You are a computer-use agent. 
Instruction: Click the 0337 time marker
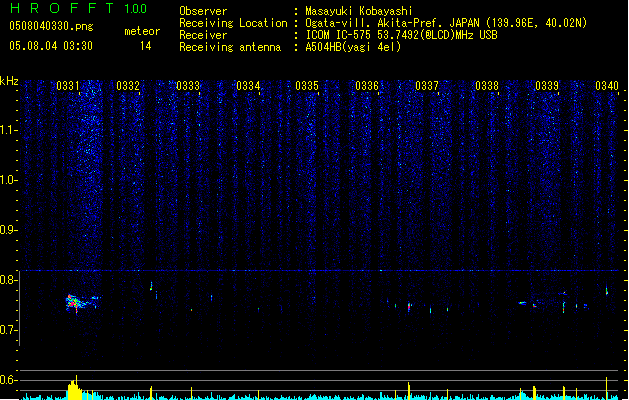click(427, 86)
